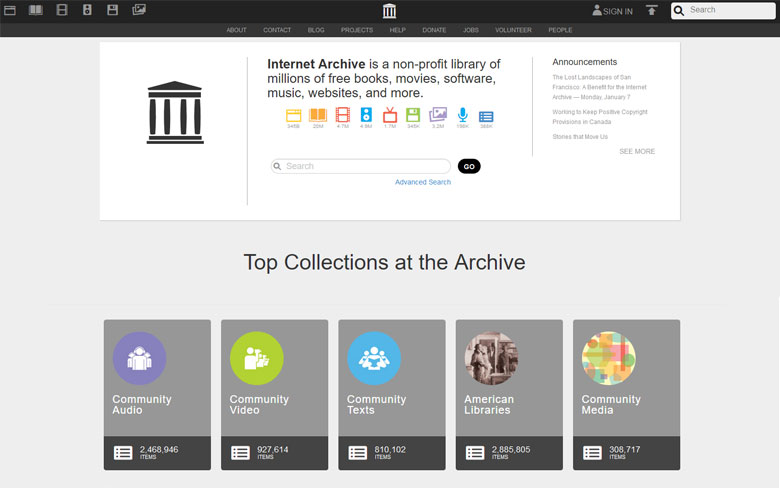780x488 pixels.
Task: Click the texts book icon in top bar
Action: coord(36,10)
